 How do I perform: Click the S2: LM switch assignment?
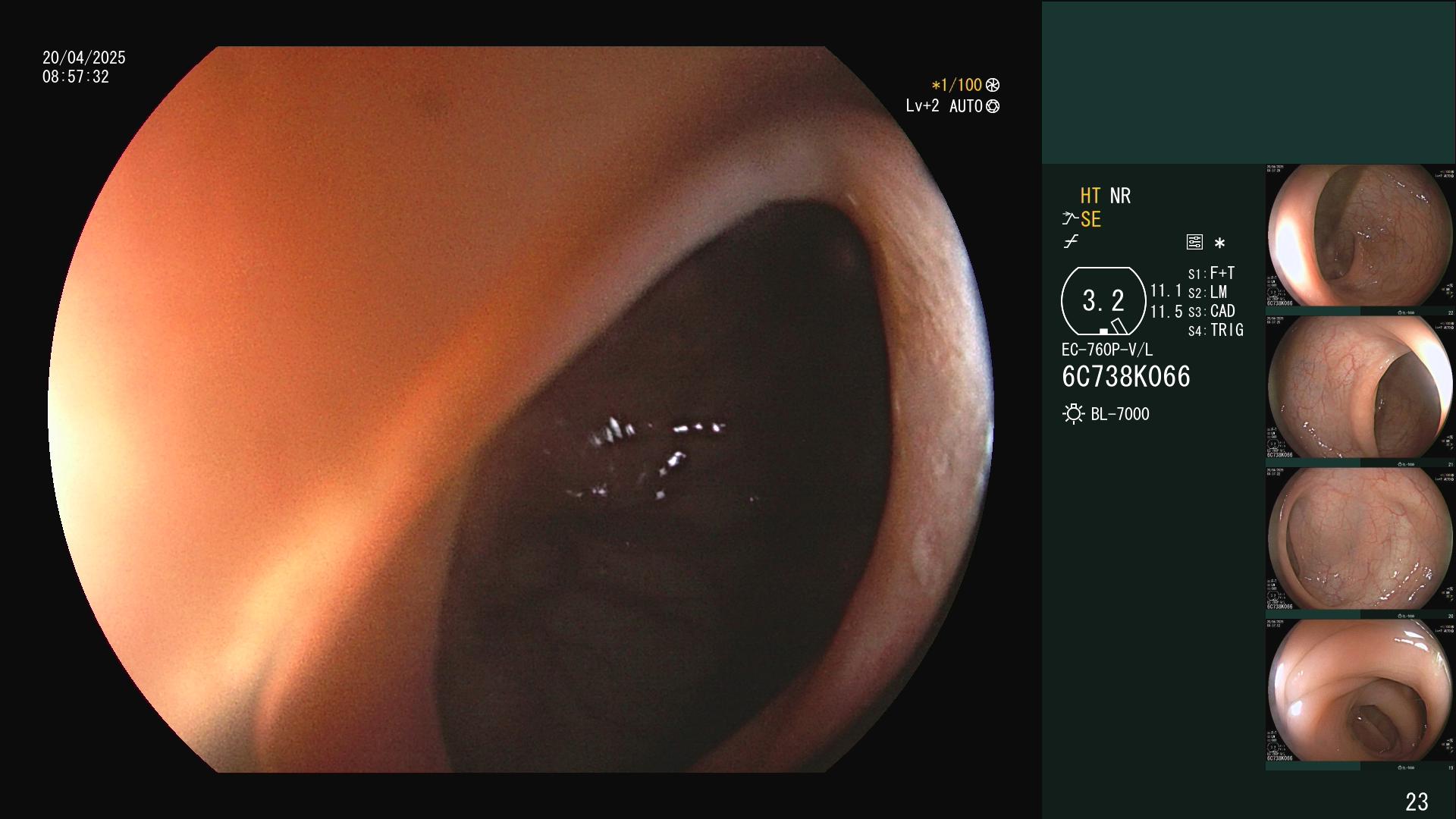click(1207, 292)
